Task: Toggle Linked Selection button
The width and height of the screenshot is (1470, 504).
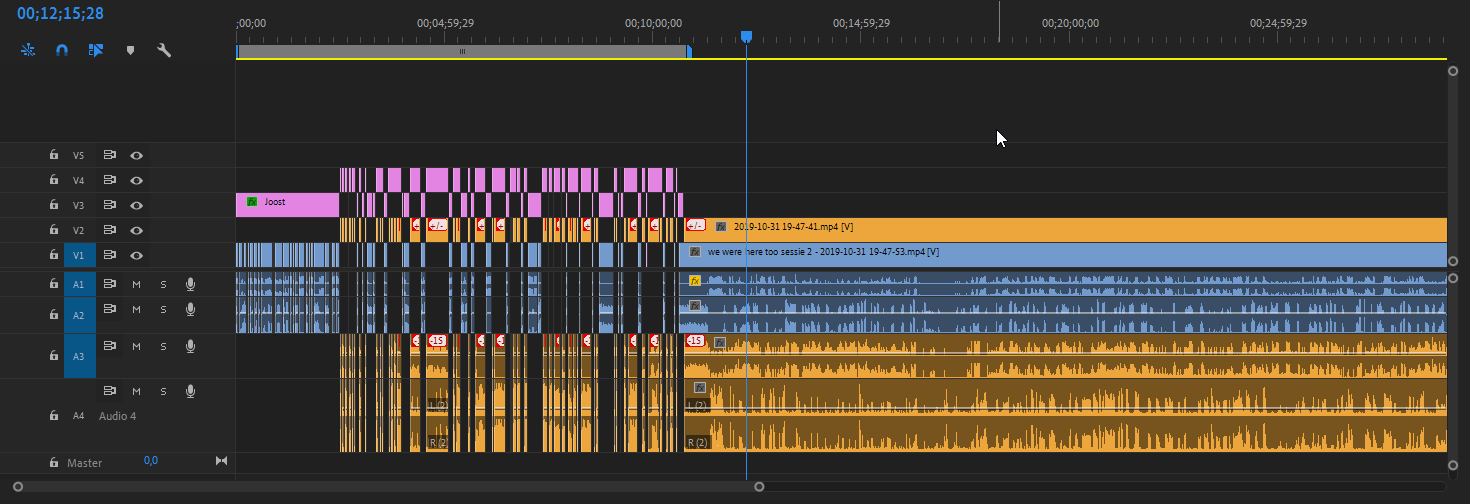Action: click(96, 49)
